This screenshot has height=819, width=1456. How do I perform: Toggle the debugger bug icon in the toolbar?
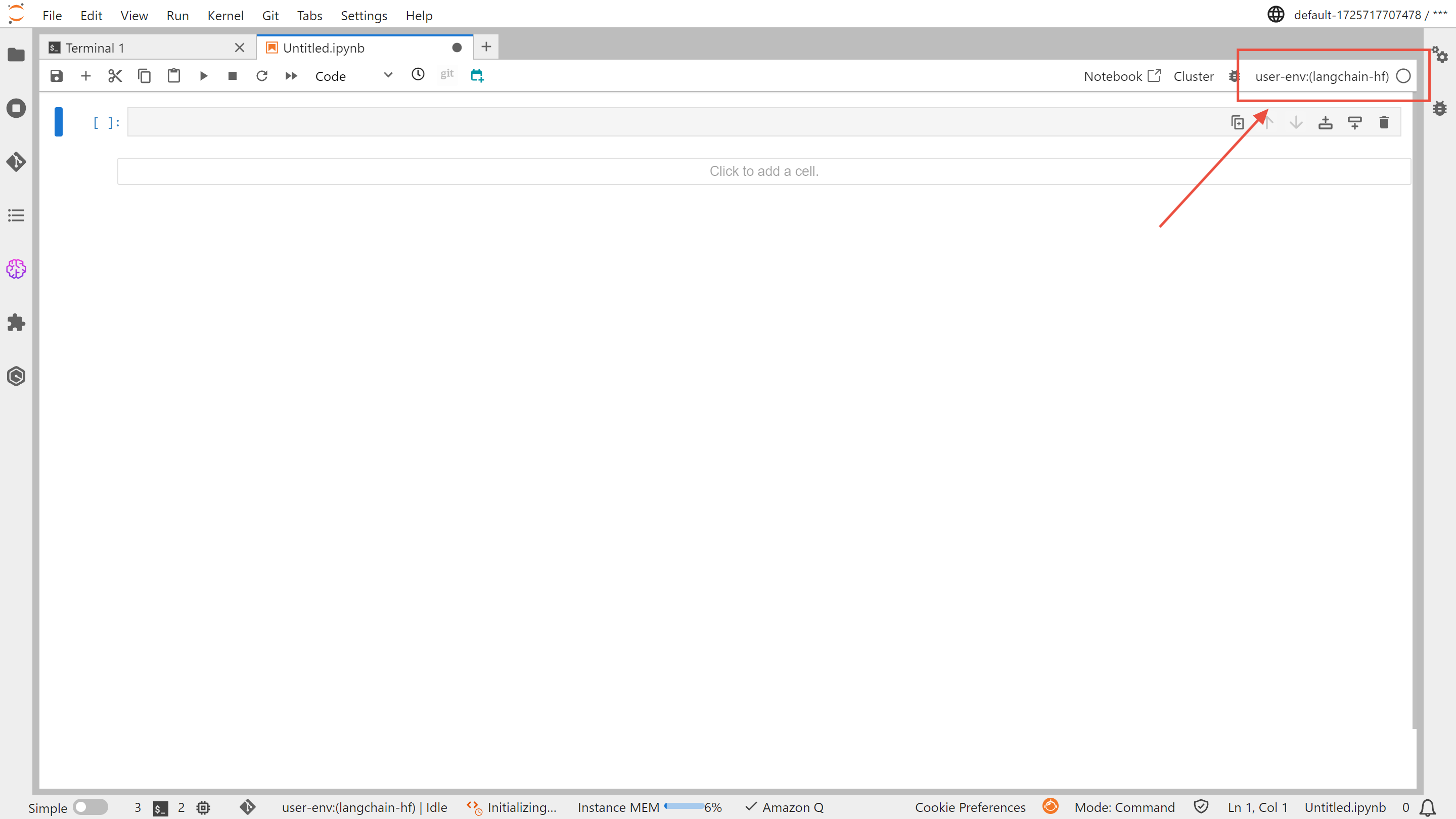[1234, 76]
